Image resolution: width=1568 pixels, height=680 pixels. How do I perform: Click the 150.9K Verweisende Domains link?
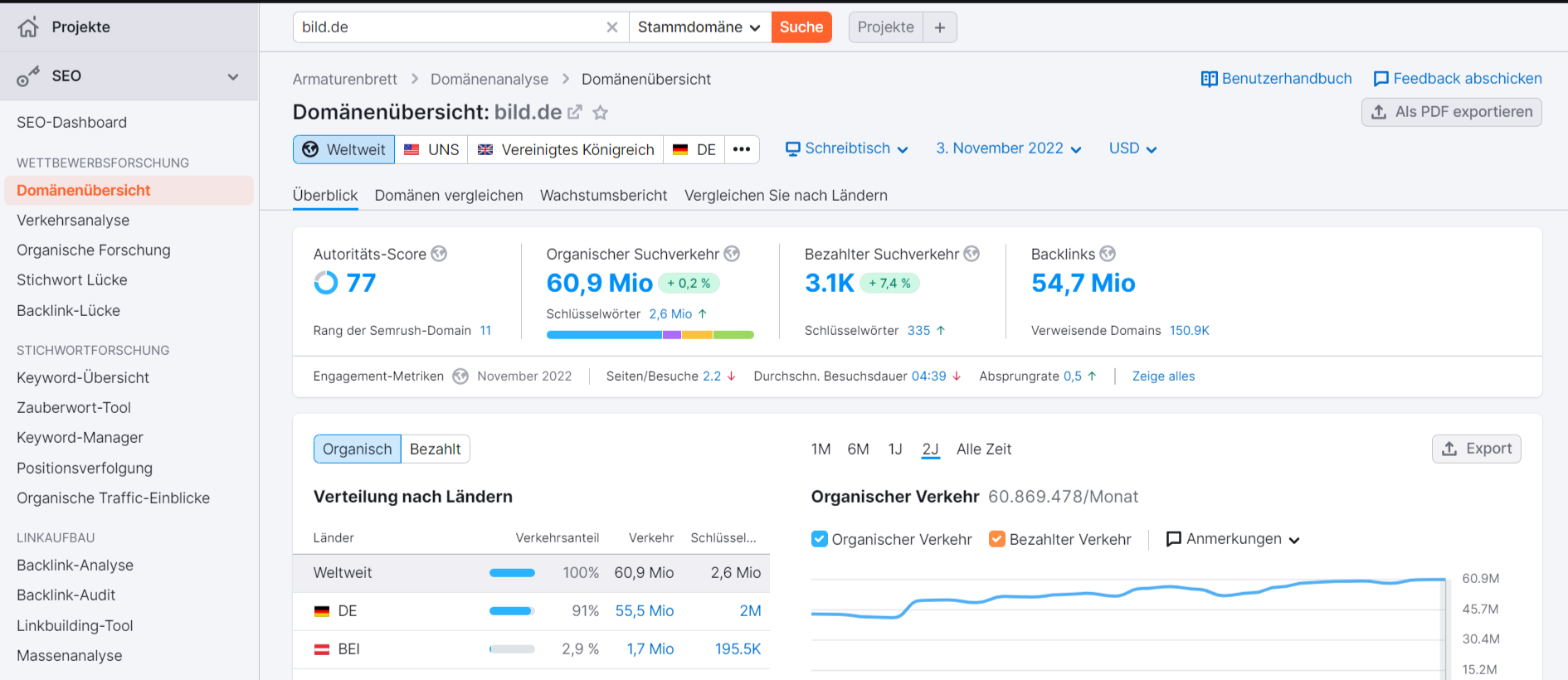1190,330
